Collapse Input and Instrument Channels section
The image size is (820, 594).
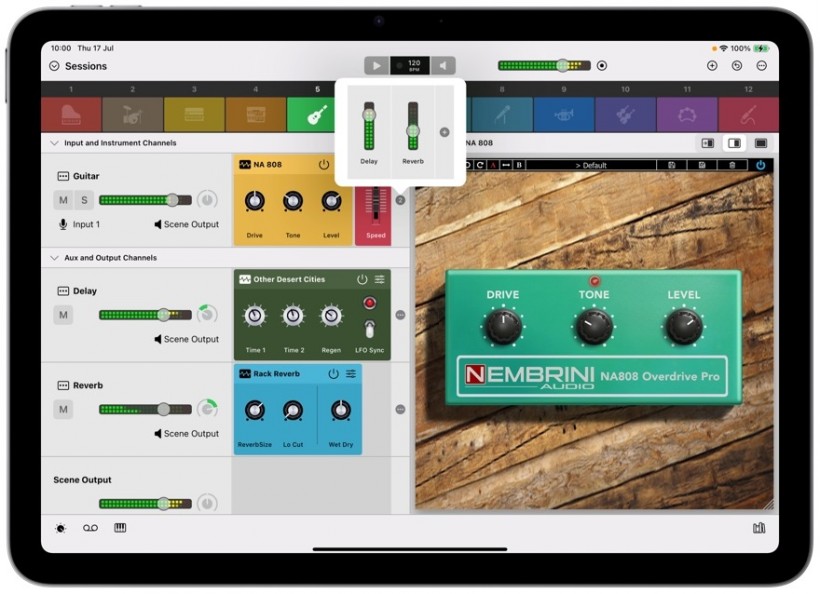[x=54, y=143]
